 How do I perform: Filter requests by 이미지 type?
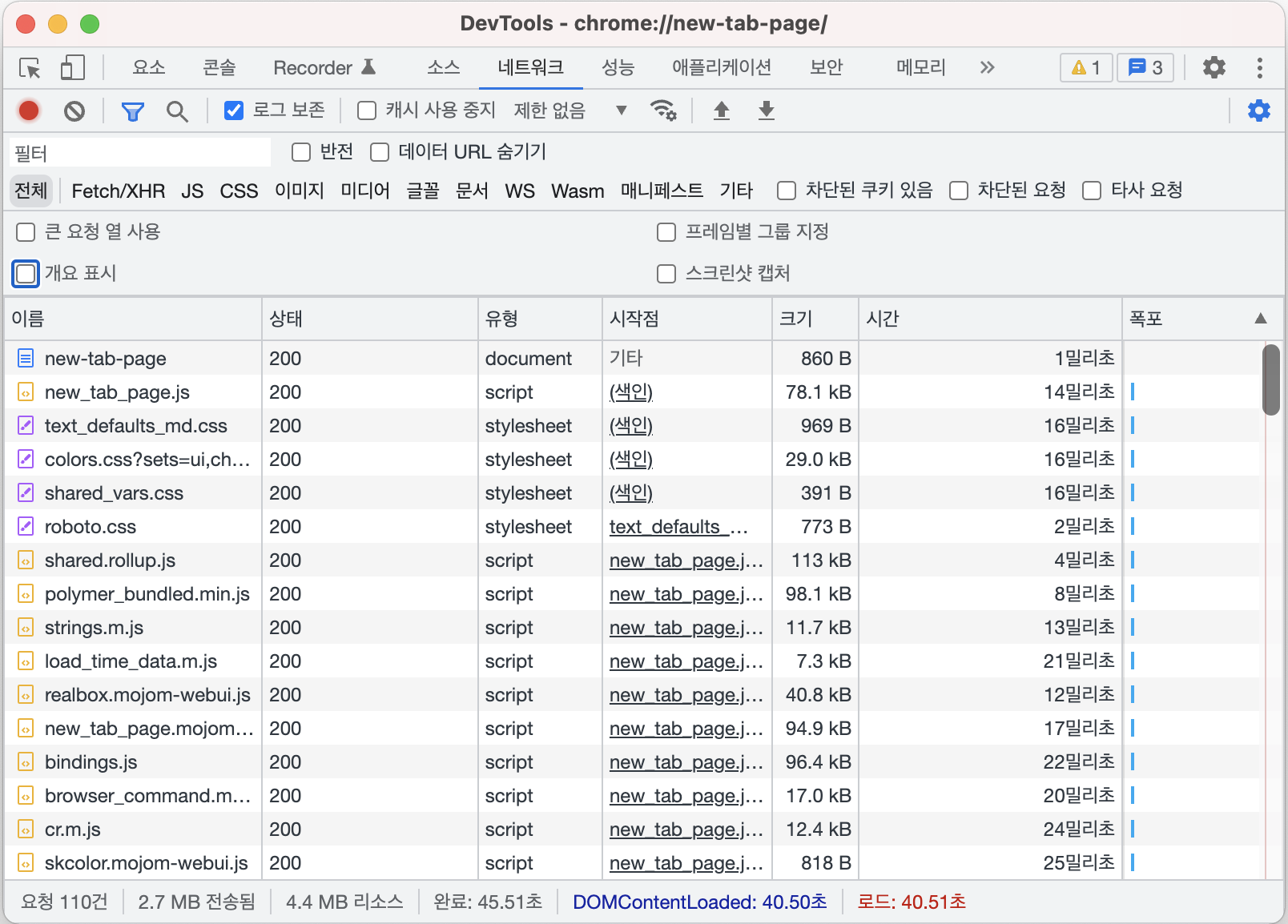click(300, 191)
